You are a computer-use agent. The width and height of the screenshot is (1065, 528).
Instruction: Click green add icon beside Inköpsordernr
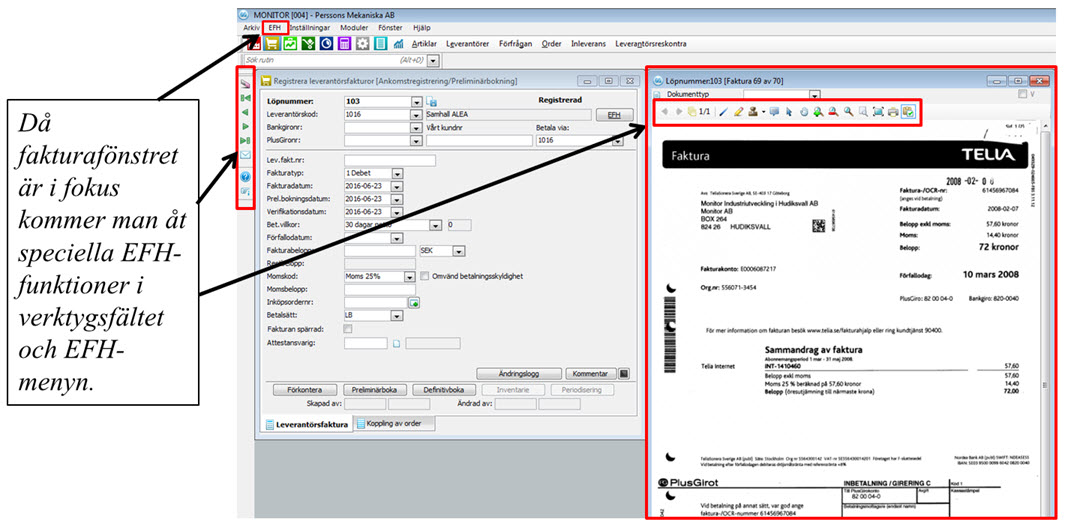[413, 302]
